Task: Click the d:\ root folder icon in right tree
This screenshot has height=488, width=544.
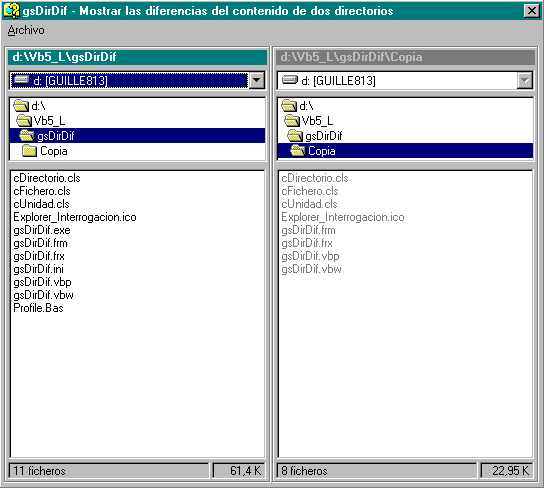Action: click(x=289, y=105)
